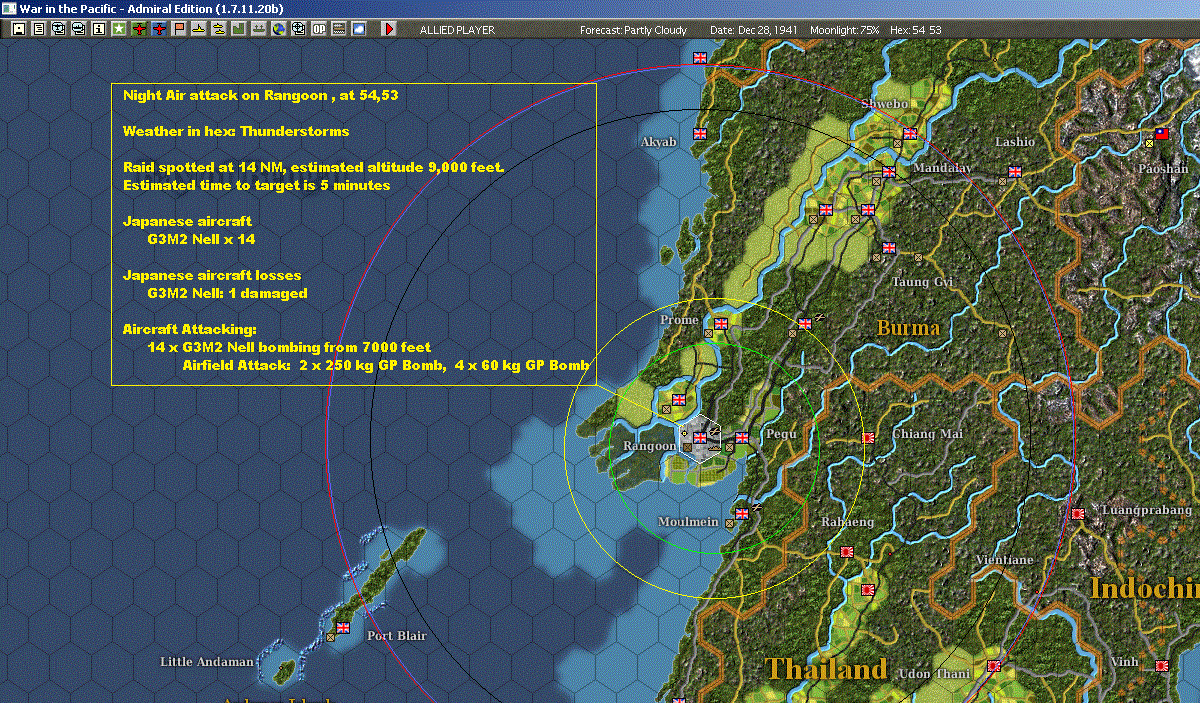This screenshot has width=1200, height=703.
Task: Select the Japanese flag at Vinh
Action: click(x=1162, y=665)
